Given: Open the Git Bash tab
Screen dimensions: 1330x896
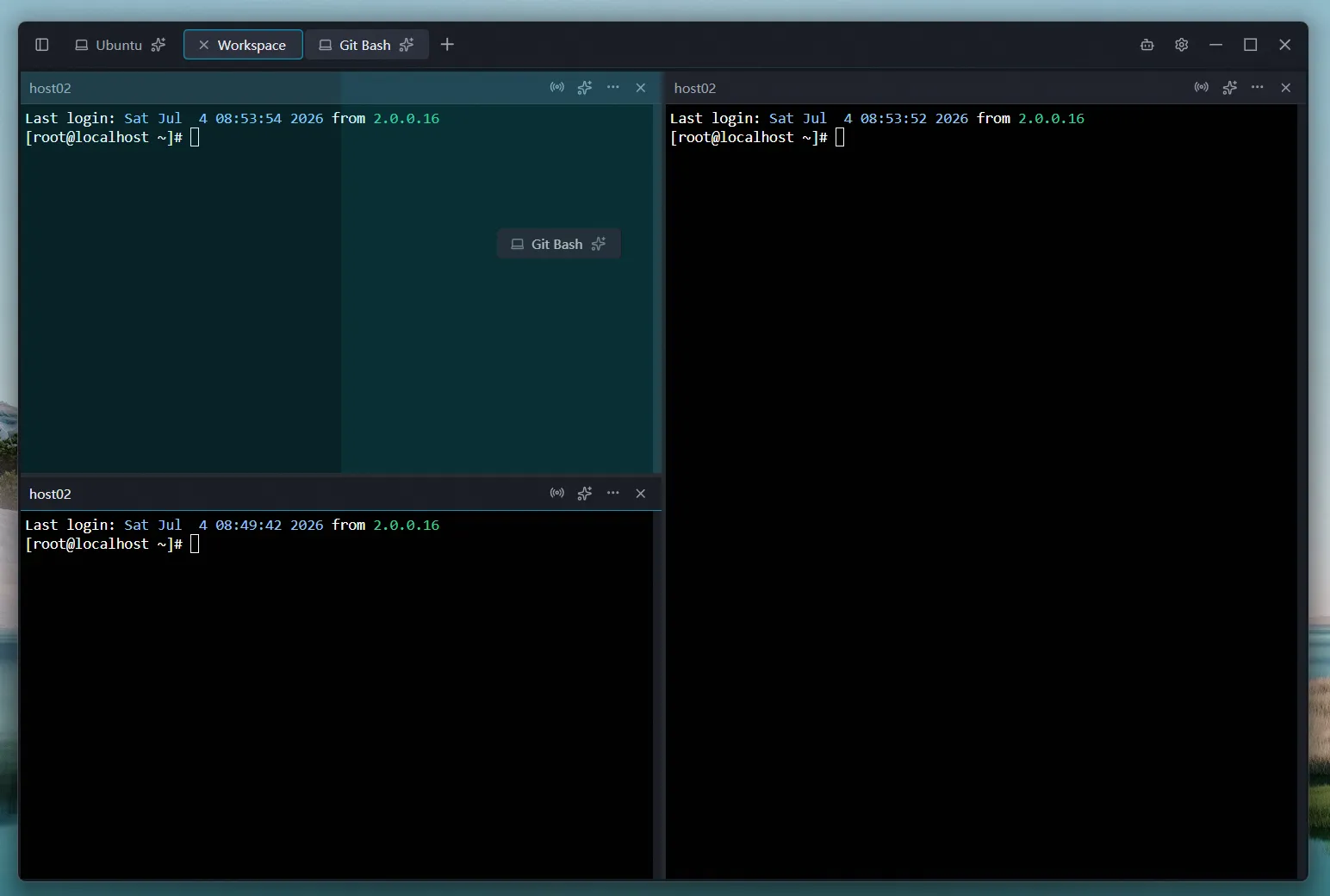Looking at the screenshot, I should pyautogui.click(x=367, y=45).
